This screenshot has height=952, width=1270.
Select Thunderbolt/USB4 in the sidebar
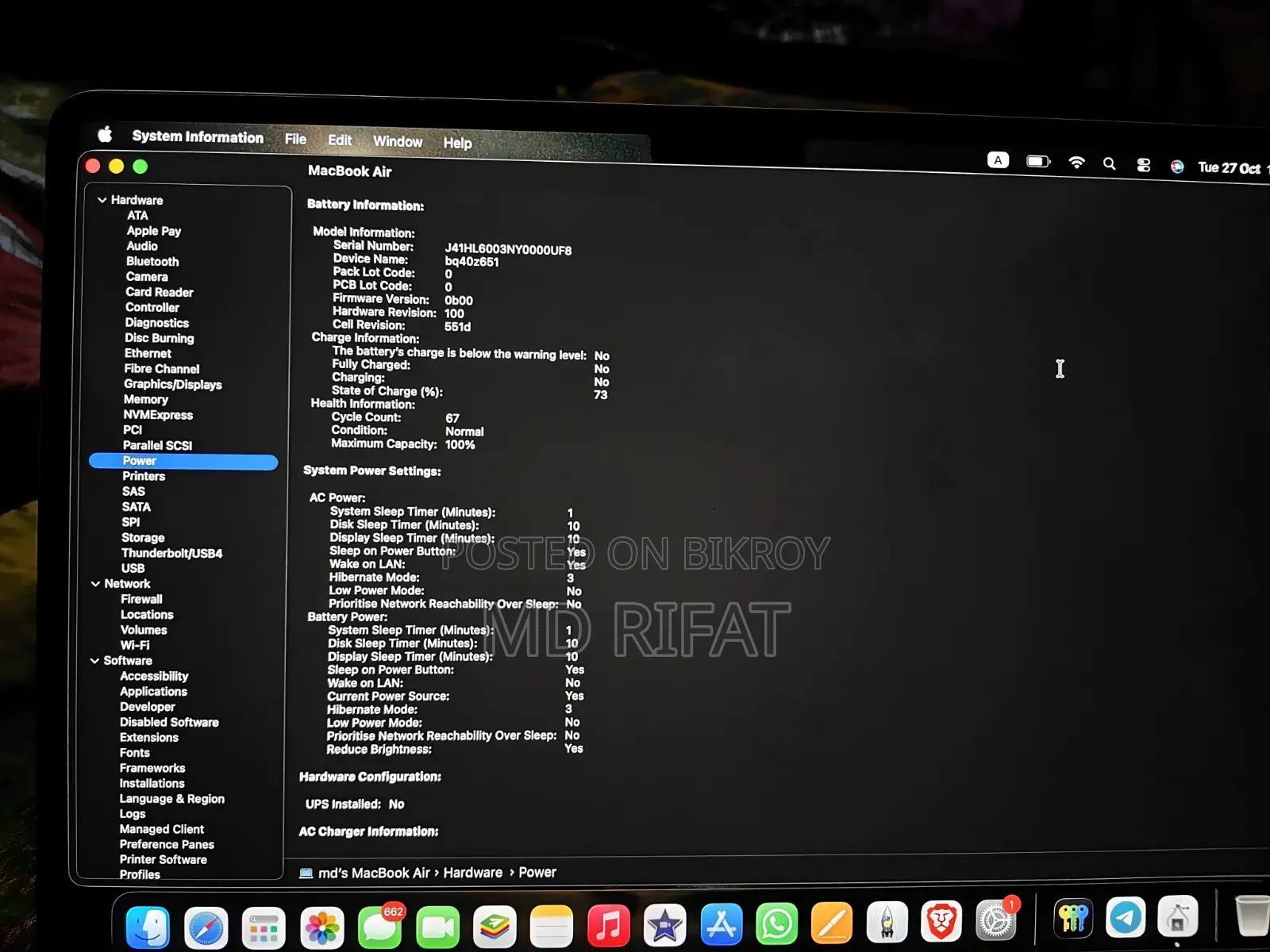[171, 553]
